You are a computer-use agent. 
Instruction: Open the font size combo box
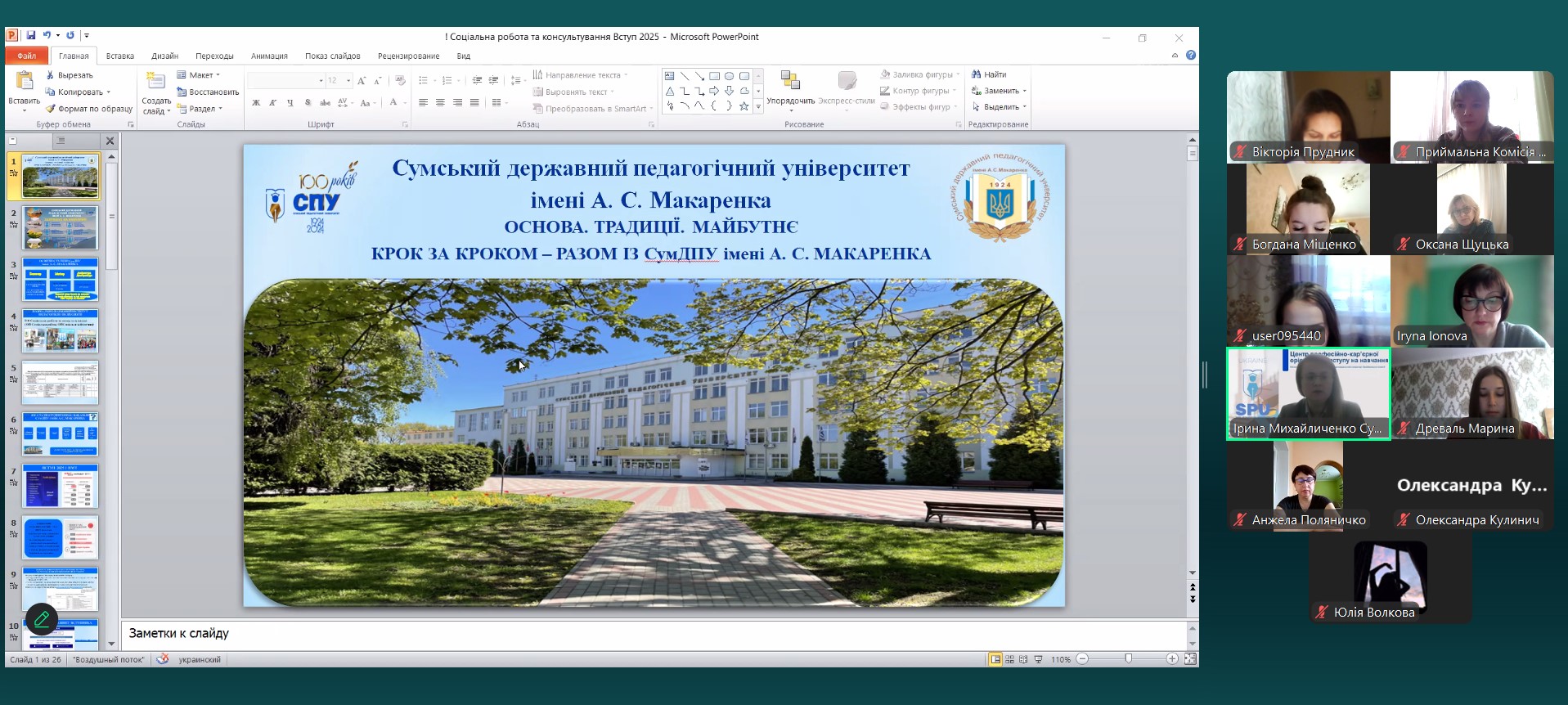pos(339,80)
